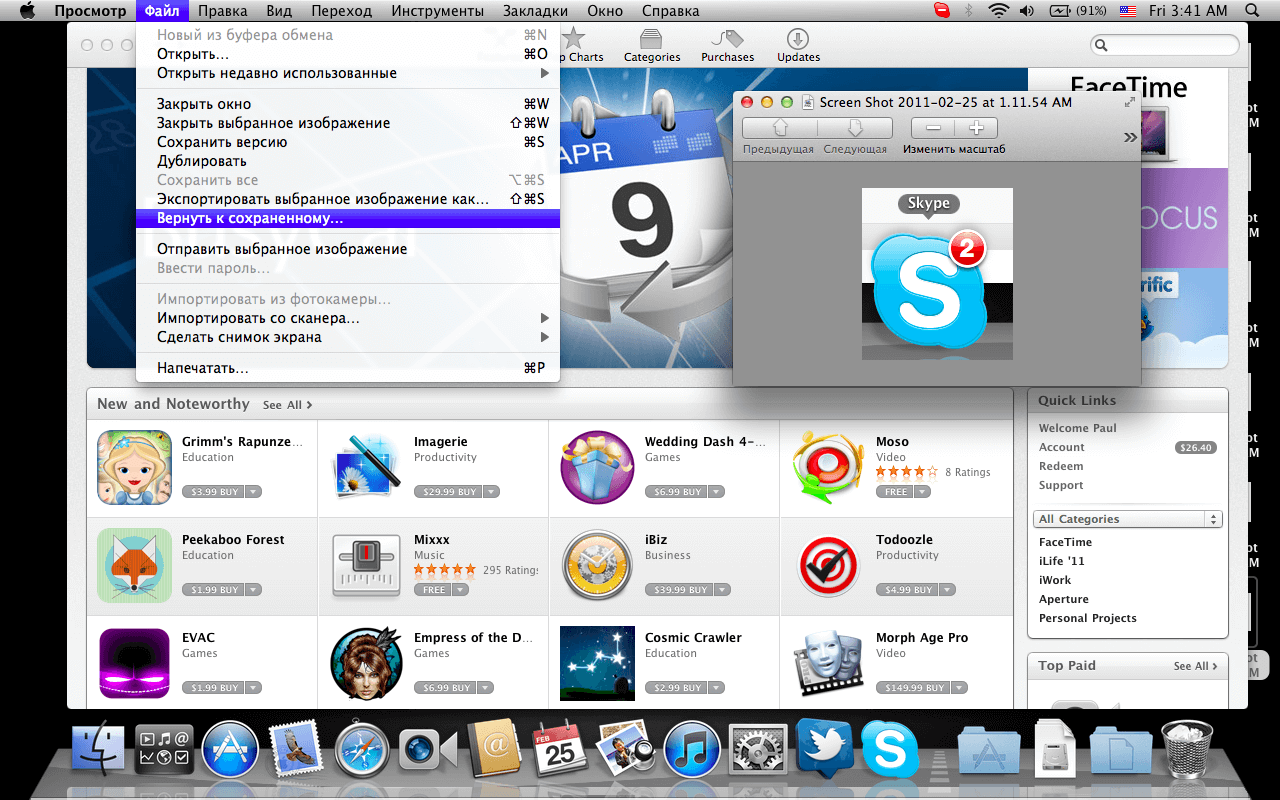Choose Вернуть к сохраненному menu item
The width and height of the screenshot is (1280, 800).
348,218
